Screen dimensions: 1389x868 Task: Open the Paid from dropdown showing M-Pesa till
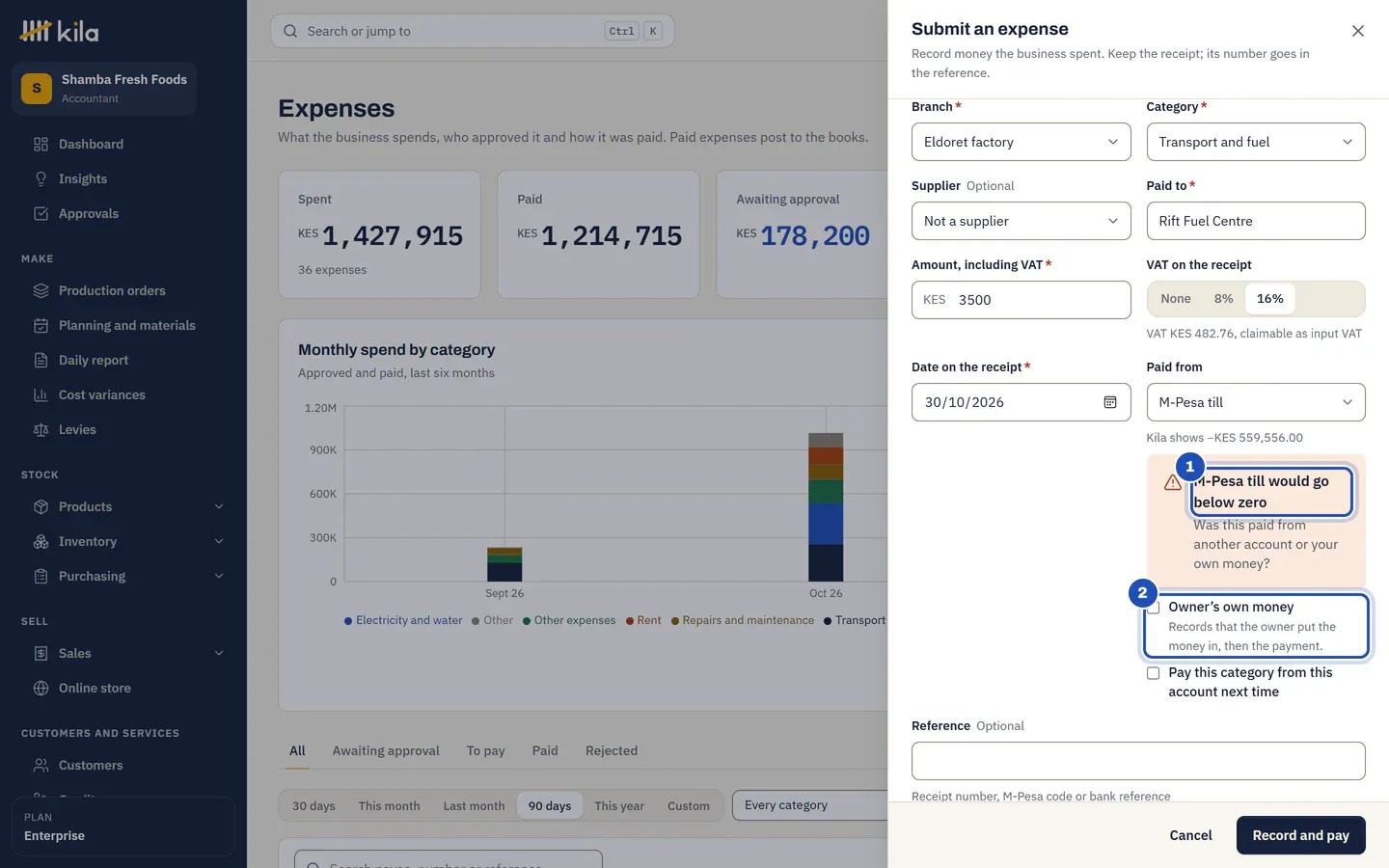pos(1256,402)
